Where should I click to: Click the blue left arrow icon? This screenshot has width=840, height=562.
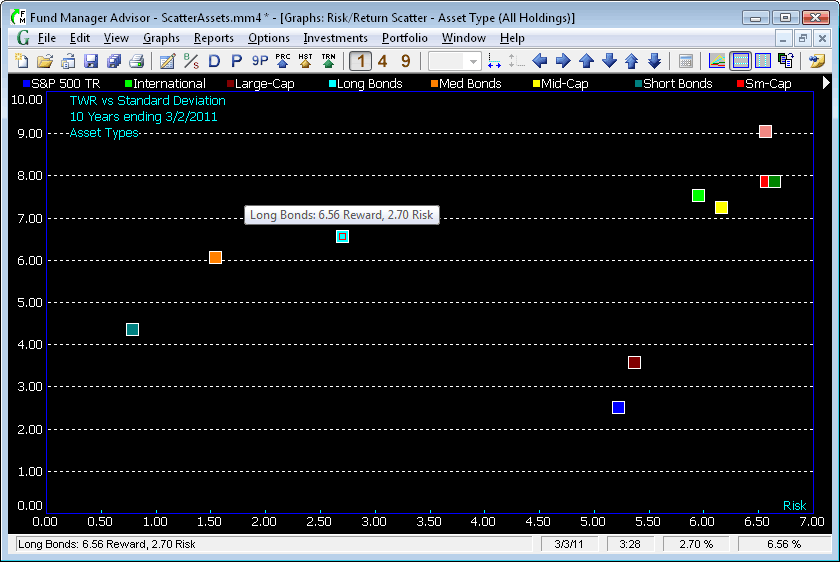pos(540,61)
